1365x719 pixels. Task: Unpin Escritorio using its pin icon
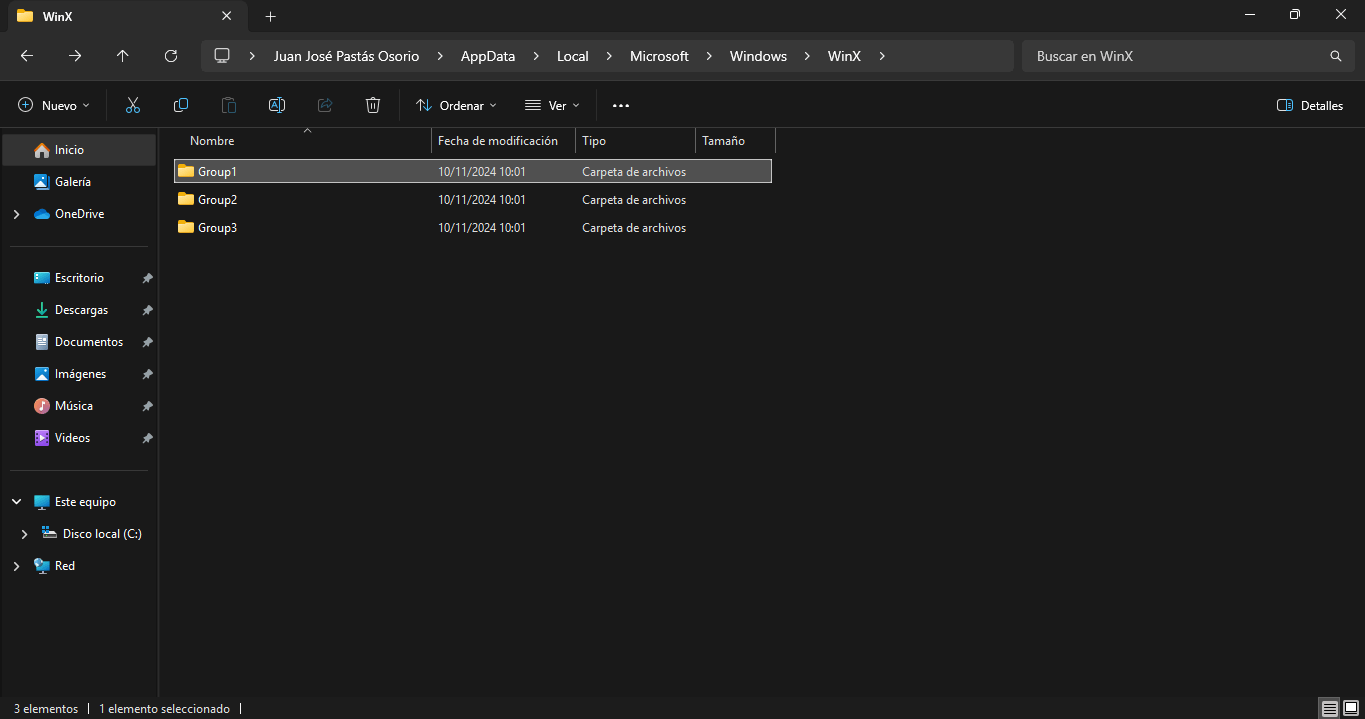[x=147, y=278]
